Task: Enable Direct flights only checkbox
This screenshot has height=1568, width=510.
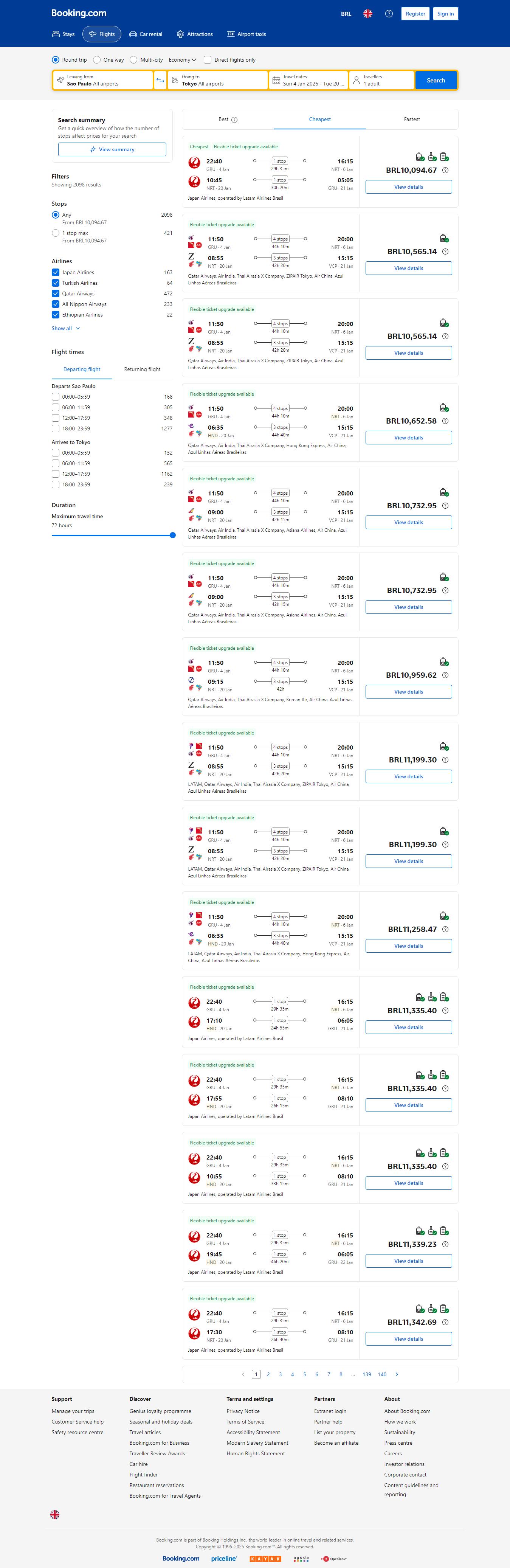Action: pos(208,60)
